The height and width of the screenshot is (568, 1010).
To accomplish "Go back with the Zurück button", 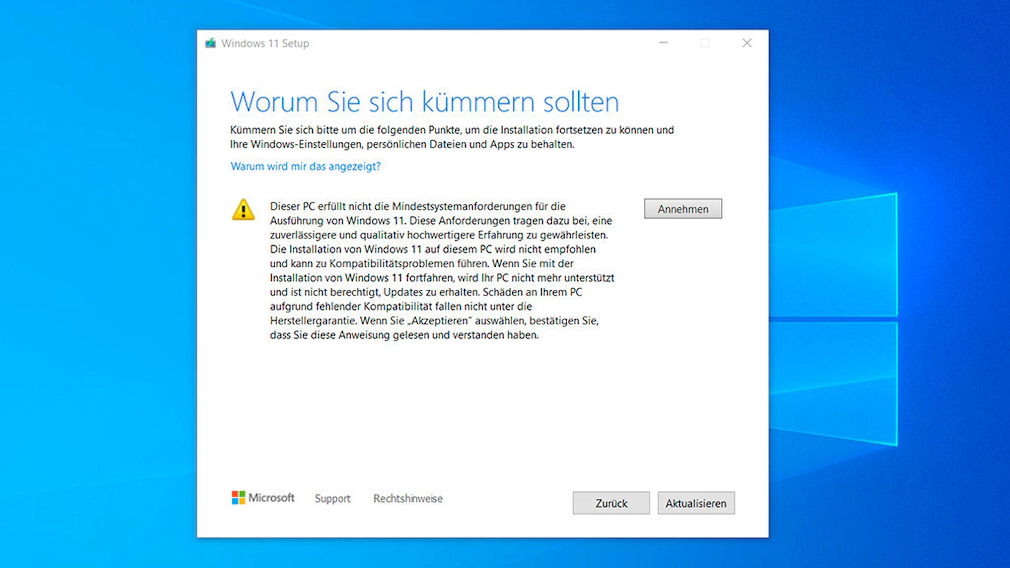I will coord(611,503).
